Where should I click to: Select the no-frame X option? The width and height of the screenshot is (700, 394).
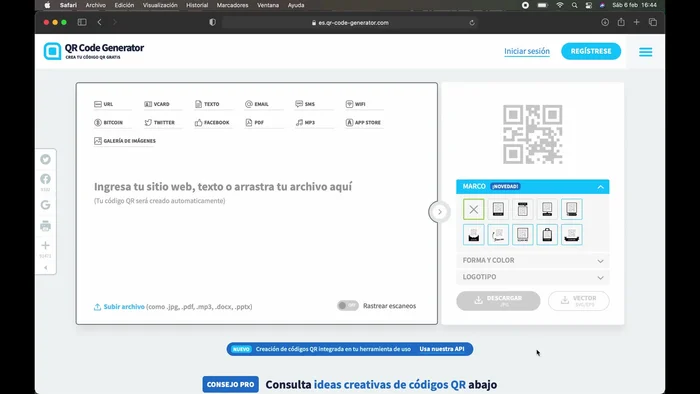pos(474,209)
